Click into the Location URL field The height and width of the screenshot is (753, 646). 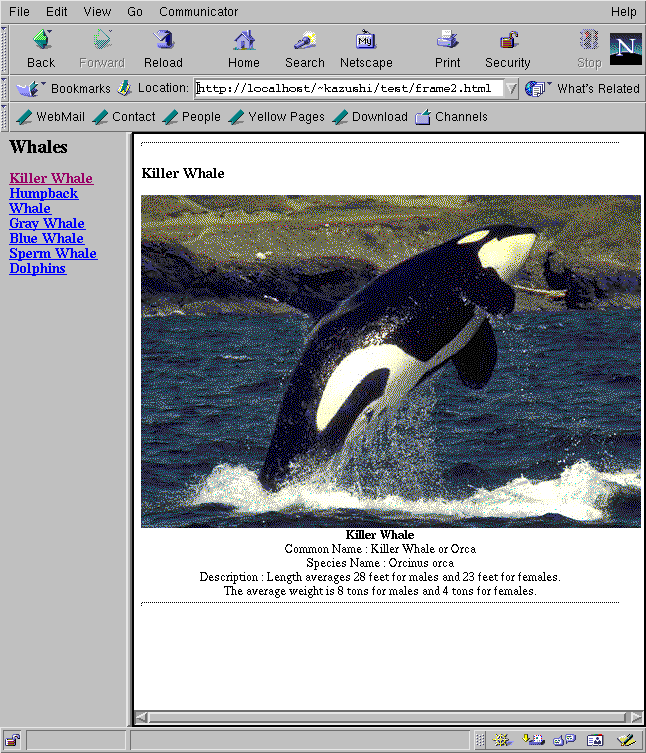(x=349, y=88)
